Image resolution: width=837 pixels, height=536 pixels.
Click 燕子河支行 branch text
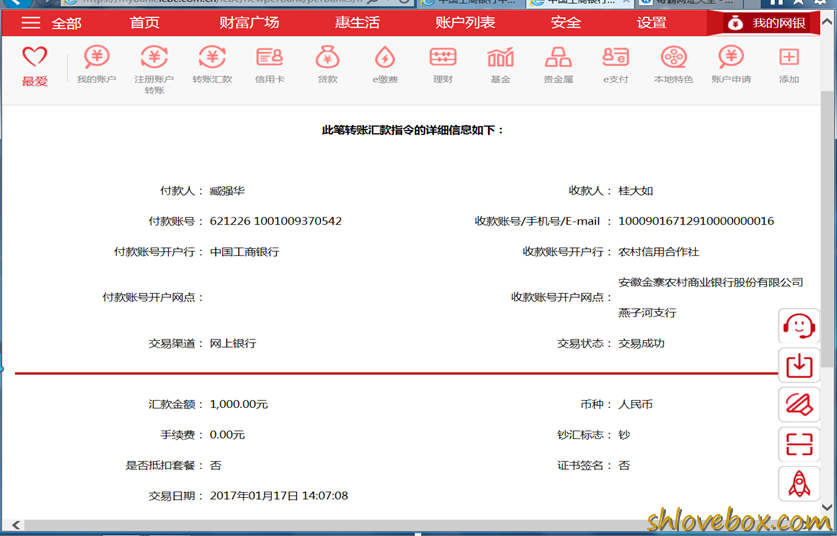coord(647,312)
